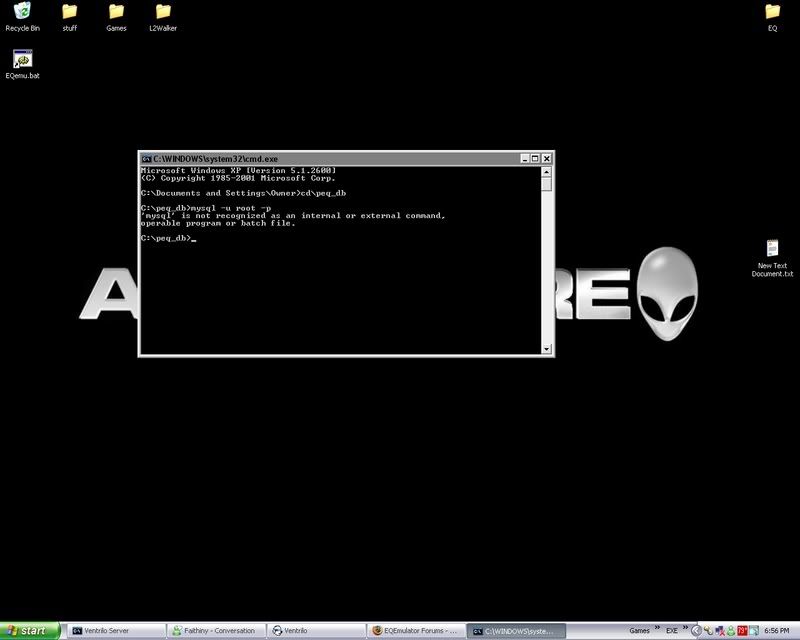Click the current C:\peq_db> prompt line
Viewport: 800px width, 640px height.
[x=168, y=238]
